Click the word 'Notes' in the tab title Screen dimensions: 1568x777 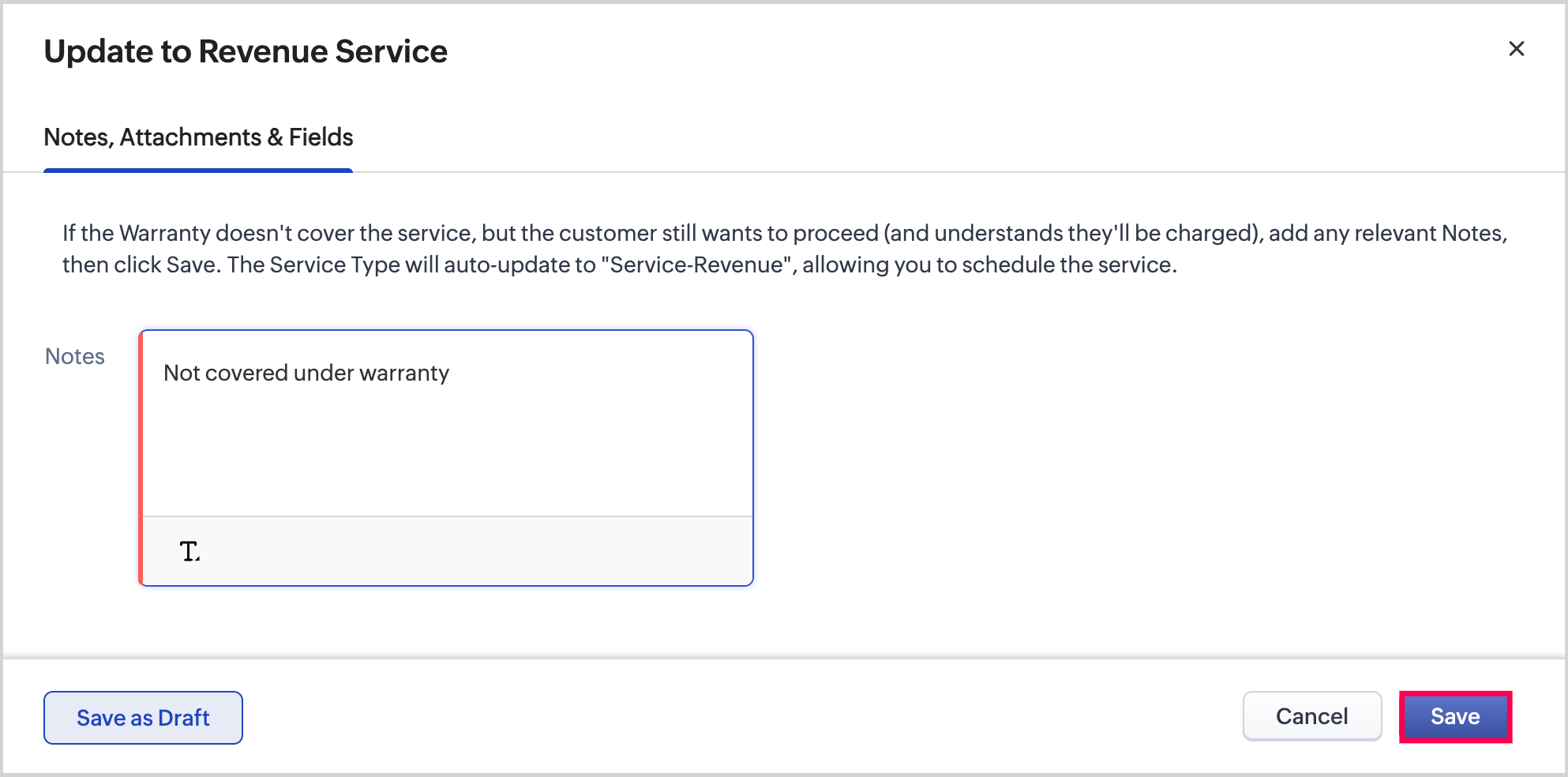(x=78, y=137)
